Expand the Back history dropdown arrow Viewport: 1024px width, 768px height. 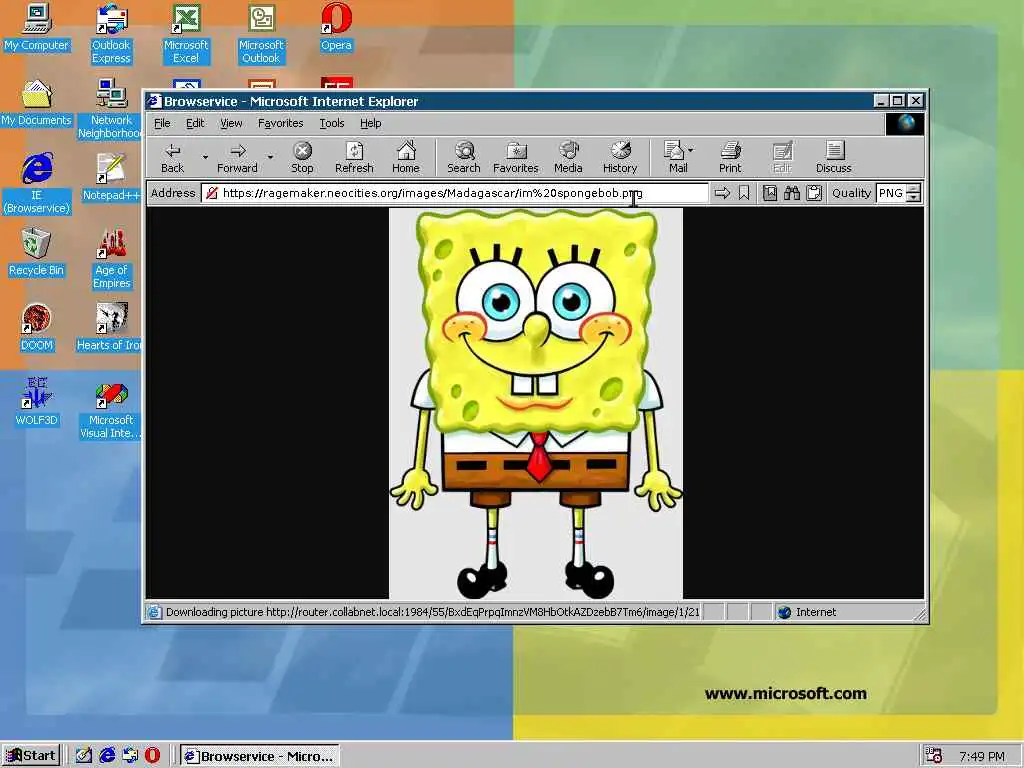[205, 157]
